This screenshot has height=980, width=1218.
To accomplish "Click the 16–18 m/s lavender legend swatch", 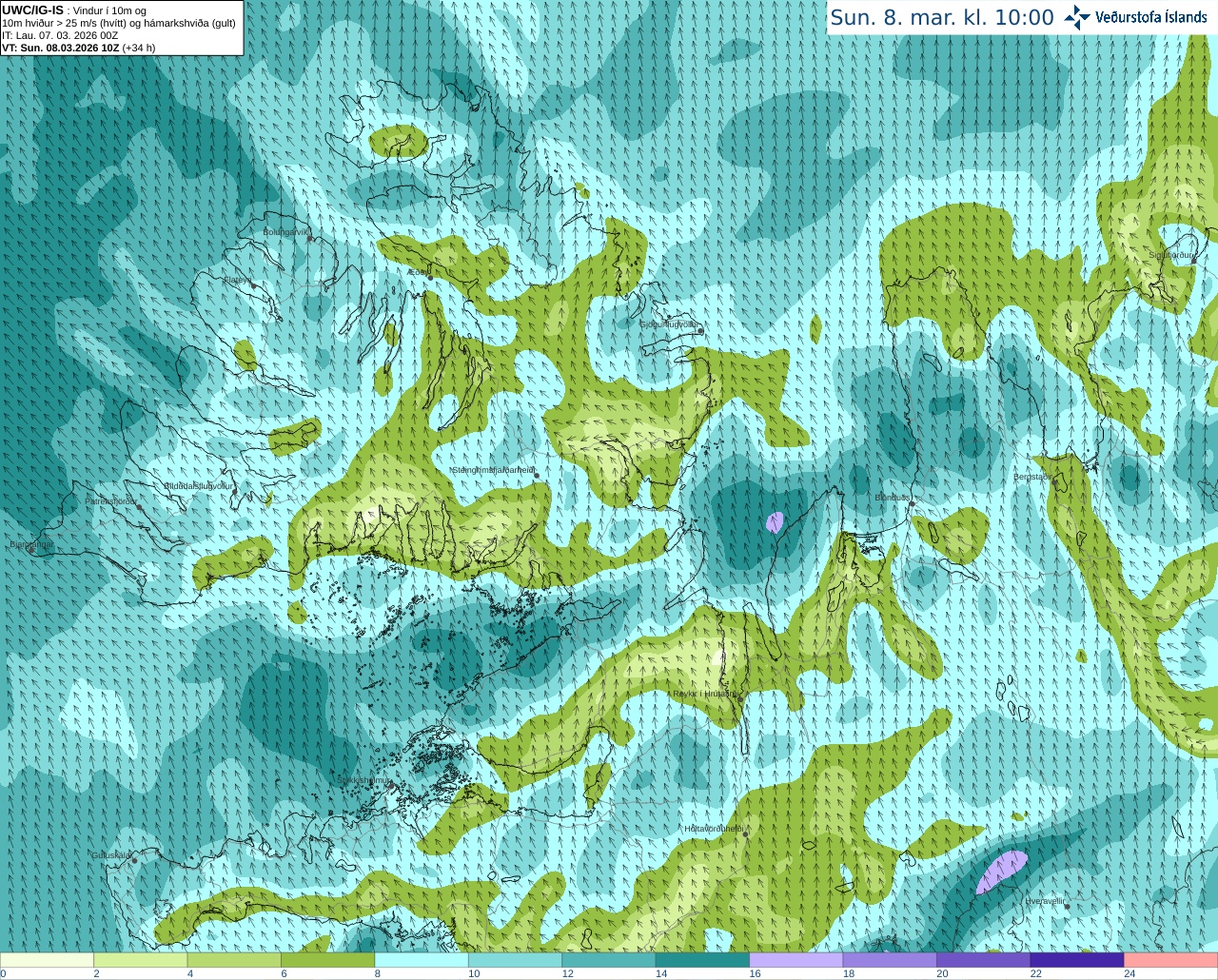I will pyautogui.click(x=796, y=960).
